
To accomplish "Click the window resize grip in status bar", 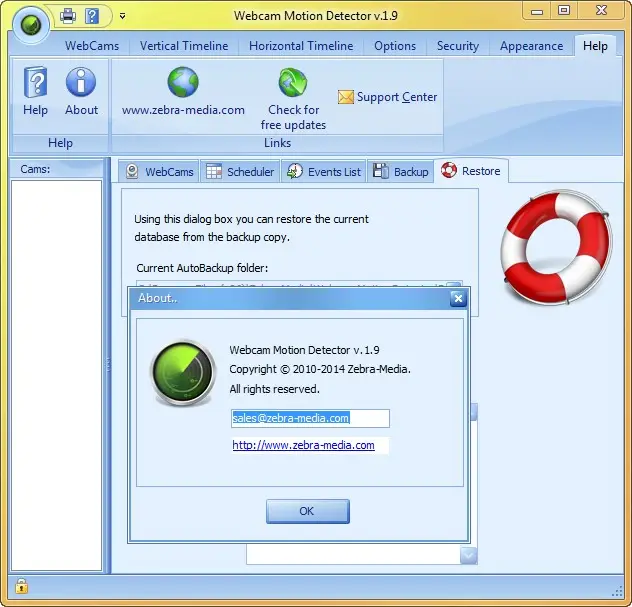I will click(x=617, y=591).
